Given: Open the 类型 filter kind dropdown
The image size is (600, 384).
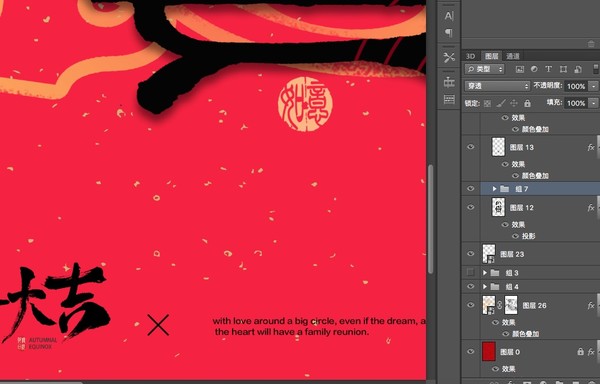Looking at the screenshot, I should [x=485, y=69].
